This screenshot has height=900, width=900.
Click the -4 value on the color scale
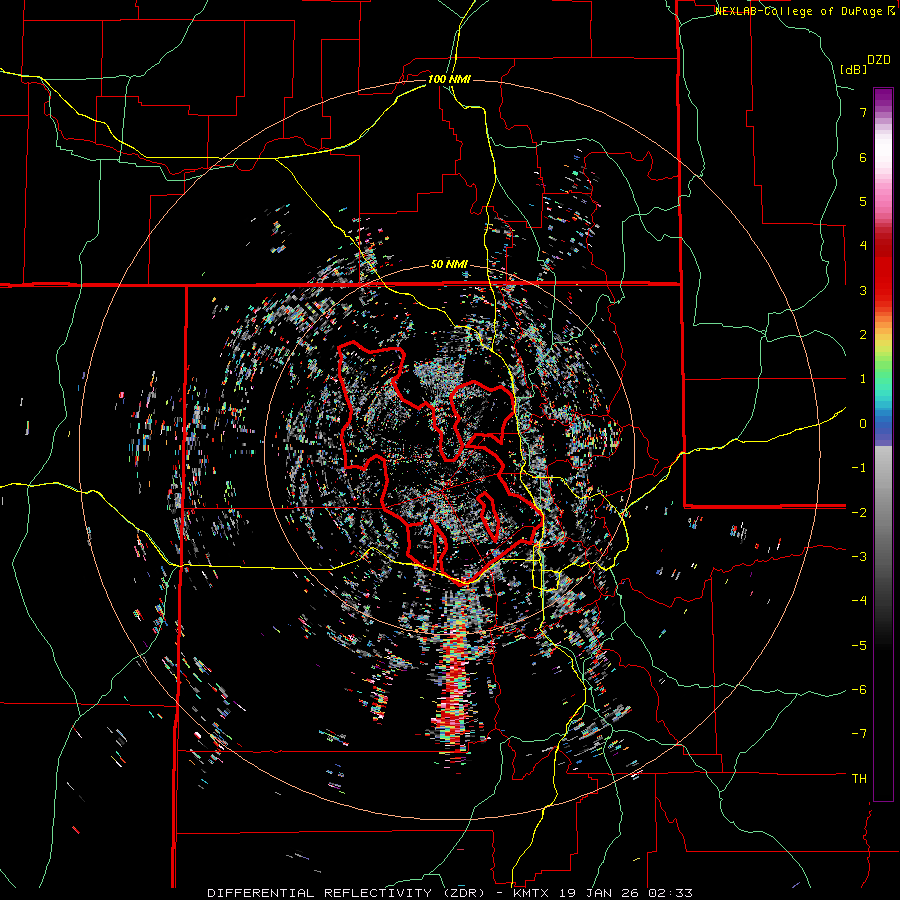tap(859, 601)
